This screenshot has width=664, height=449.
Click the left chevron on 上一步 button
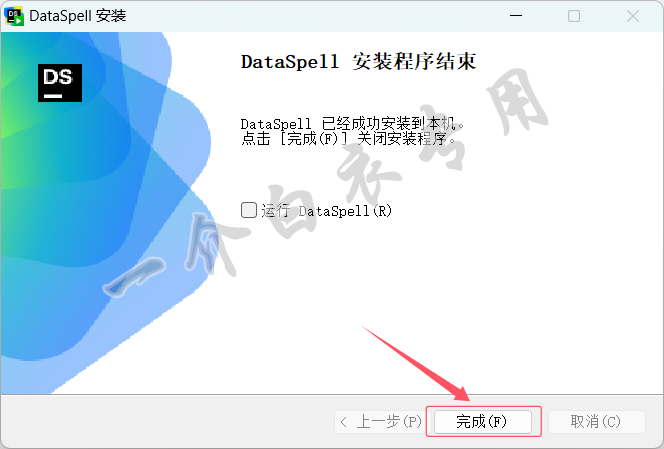pyautogui.click(x=344, y=422)
